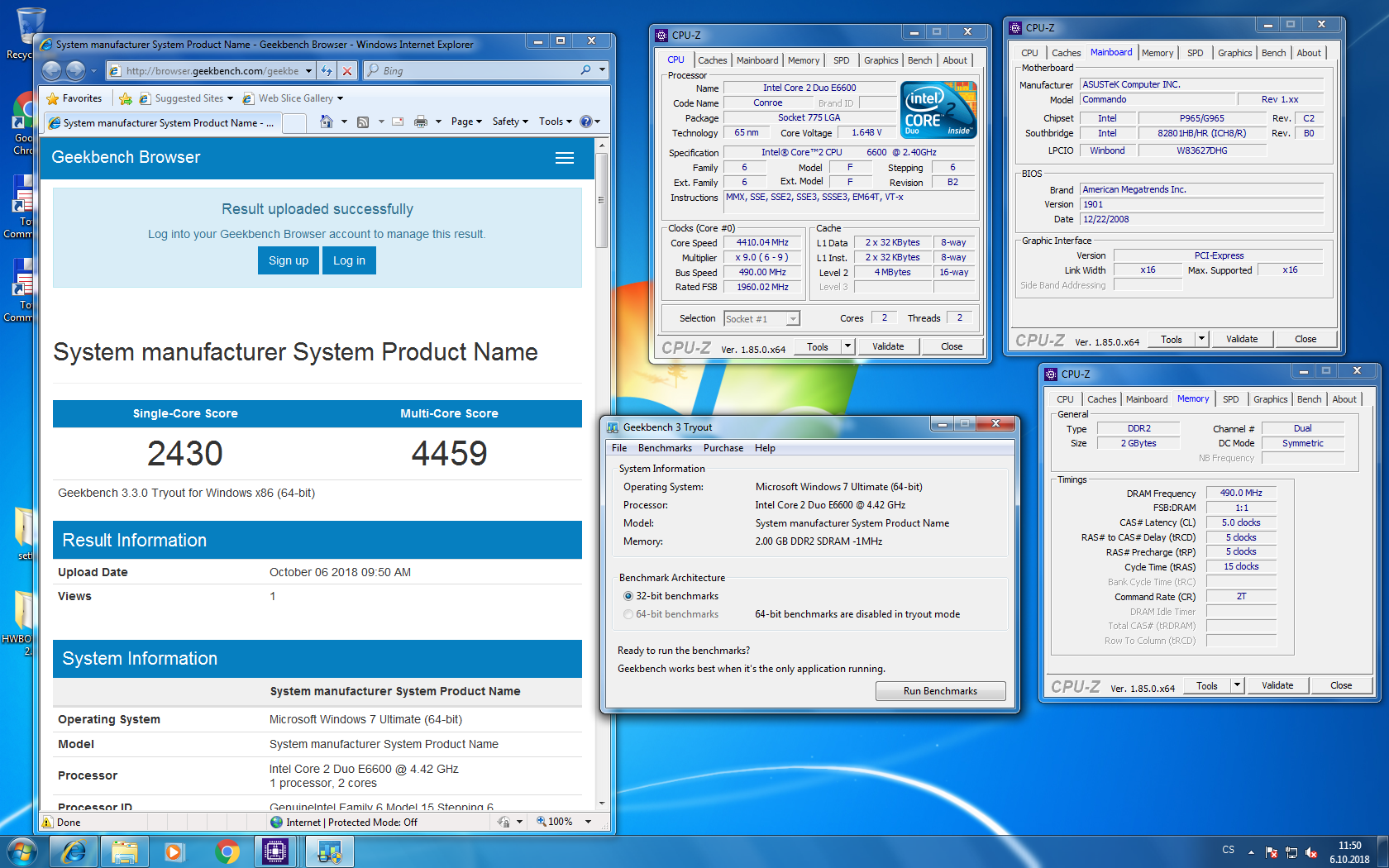Open Geekbench File menu
Viewport: 1389px width, 868px height.
click(x=619, y=448)
